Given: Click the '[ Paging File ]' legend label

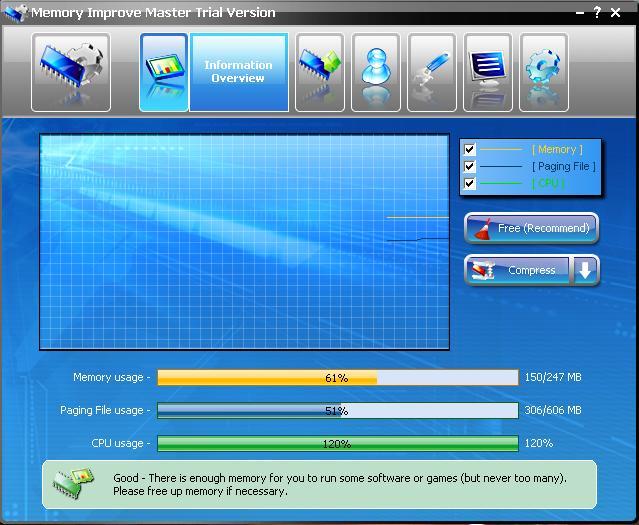Looking at the screenshot, I should click(x=564, y=166).
